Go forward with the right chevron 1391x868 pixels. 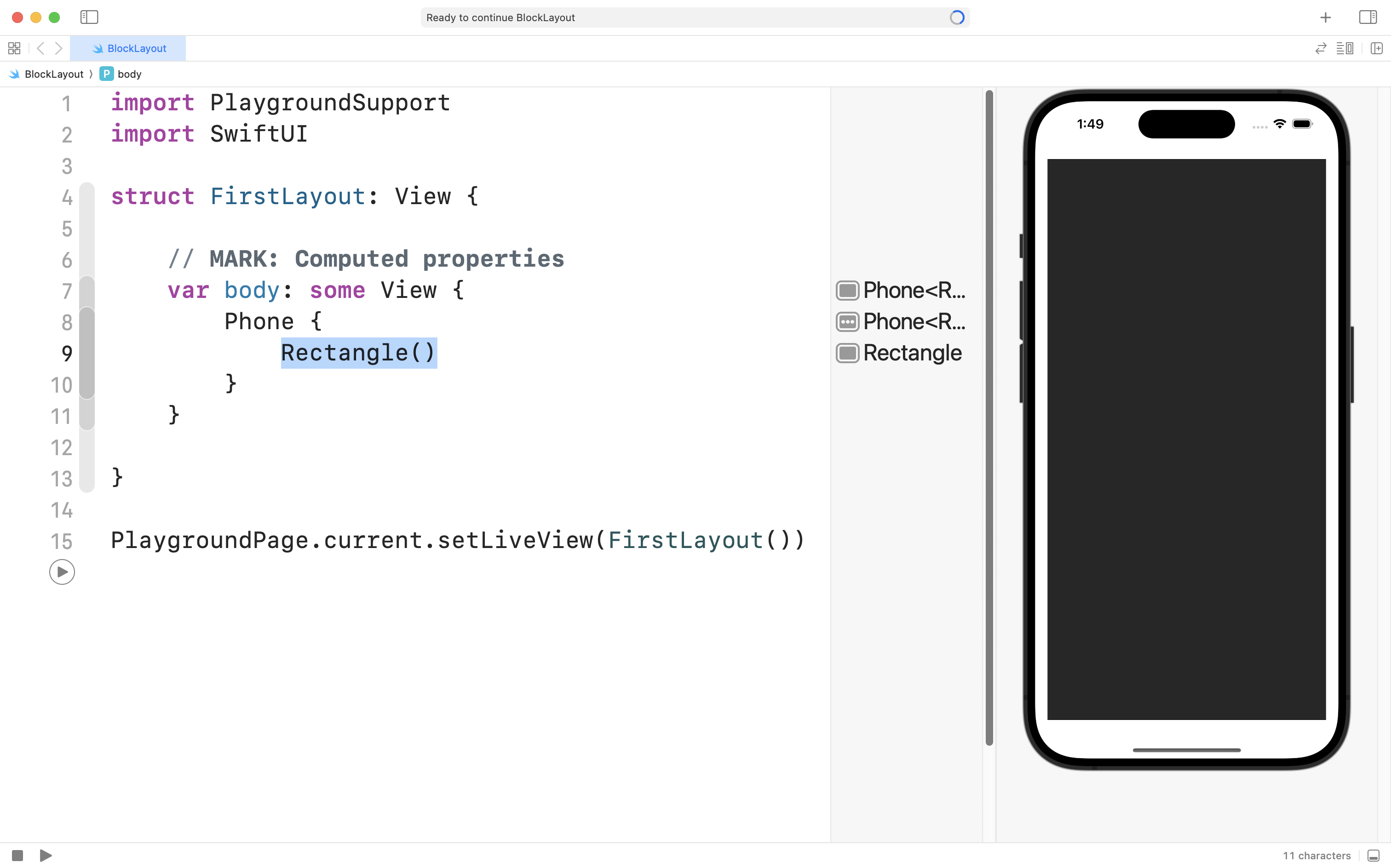point(58,48)
